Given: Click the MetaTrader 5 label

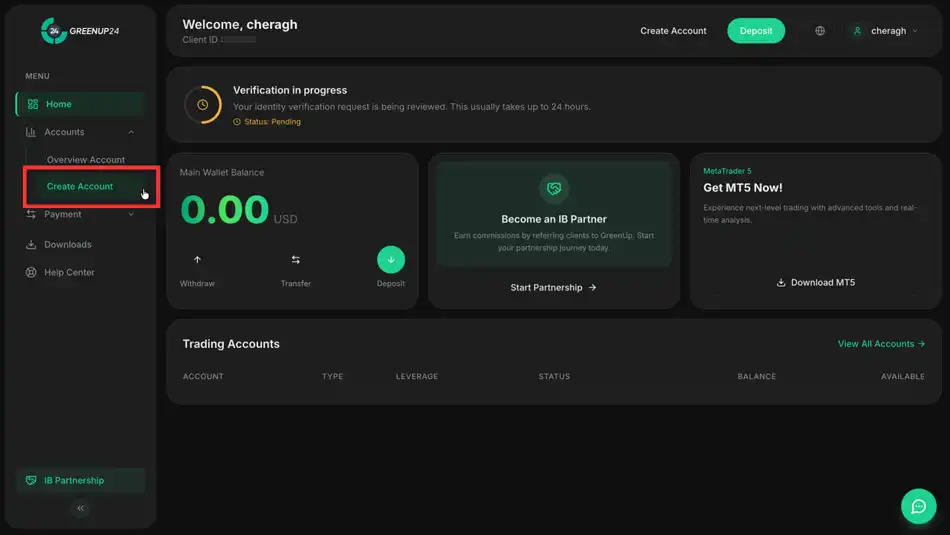Looking at the screenshot, I should coord(727,171).
